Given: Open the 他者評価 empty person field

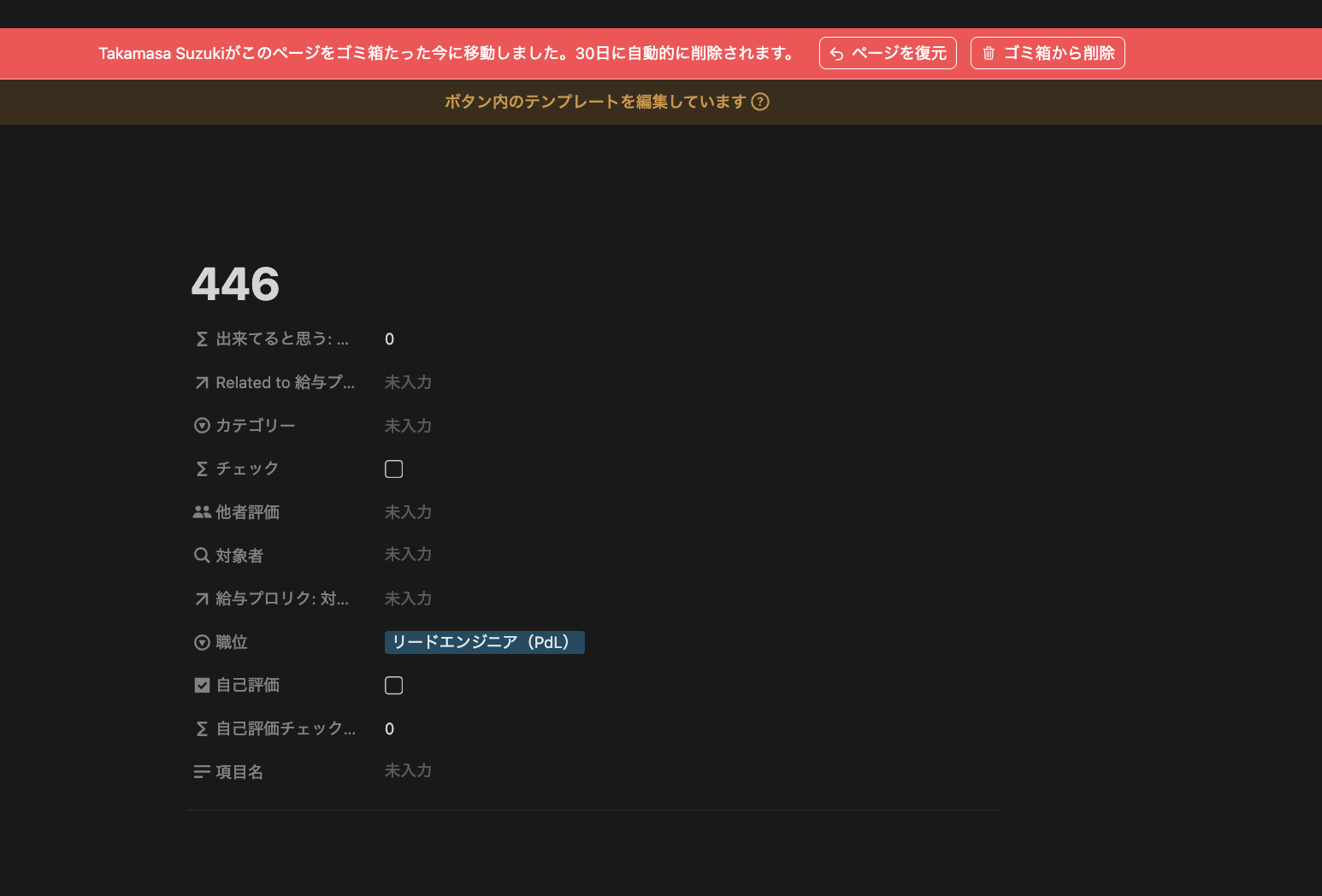Looking at the screenshot, I should tap(408, 512).
